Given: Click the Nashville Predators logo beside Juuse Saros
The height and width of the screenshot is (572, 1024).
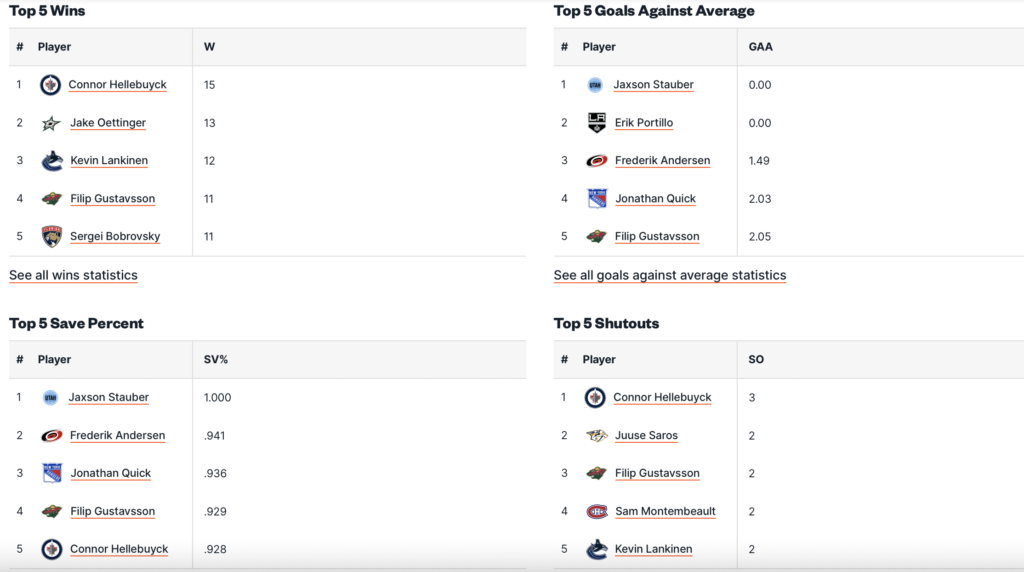Looking at the screenshot, I should click(x=596, y=436).
